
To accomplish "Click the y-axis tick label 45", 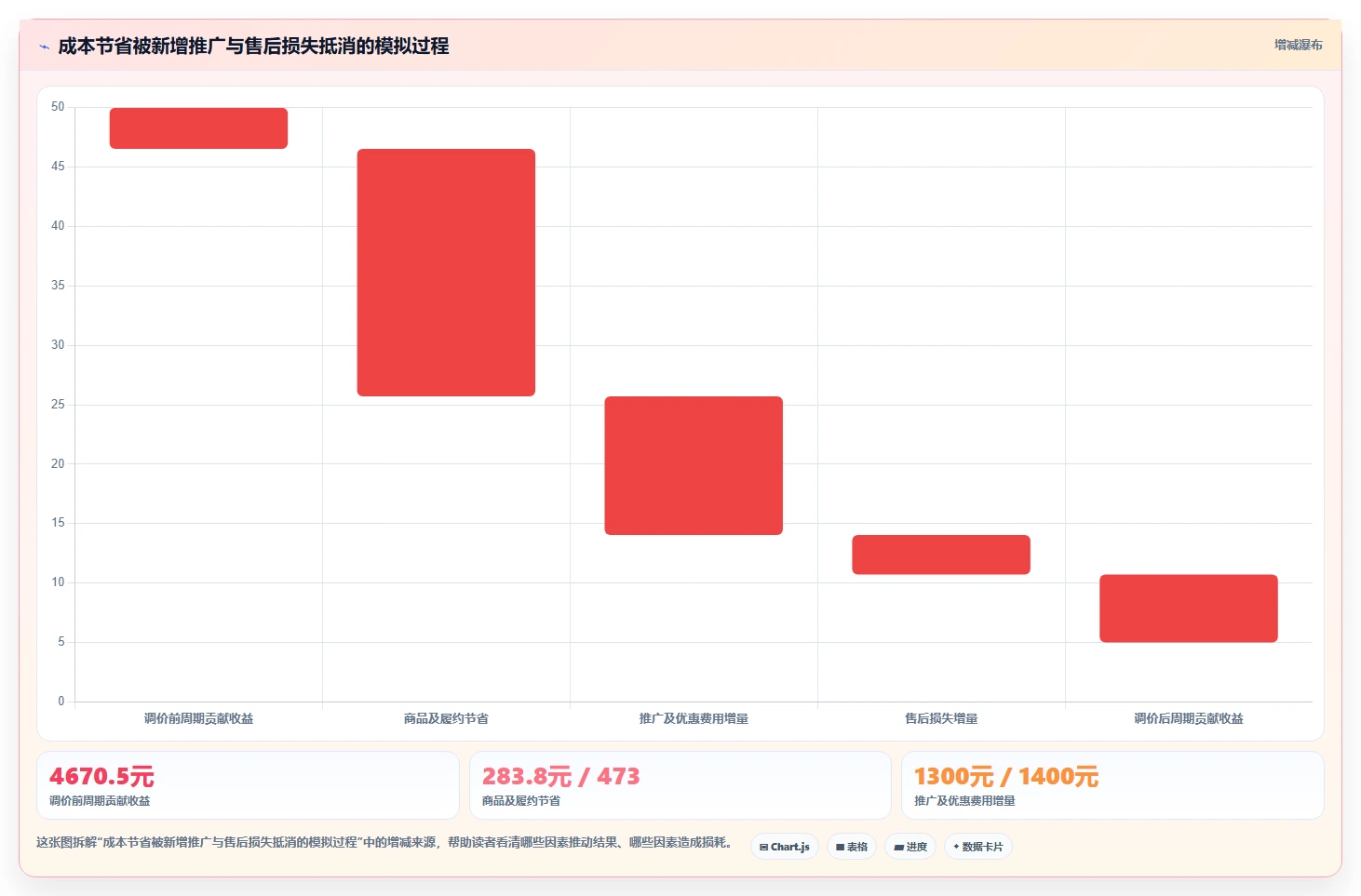I will point(58,167).
